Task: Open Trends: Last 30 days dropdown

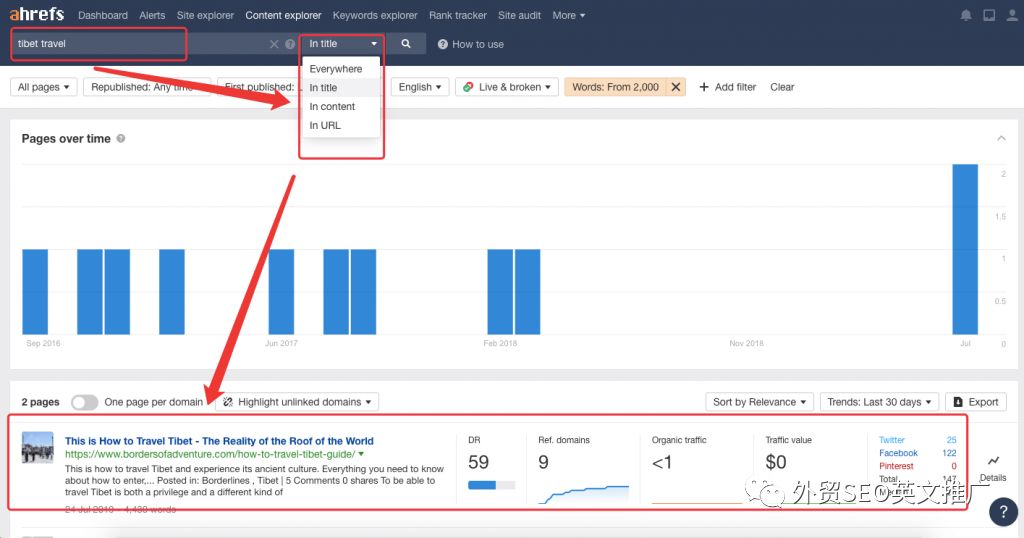Action: [x=879, y=402]
